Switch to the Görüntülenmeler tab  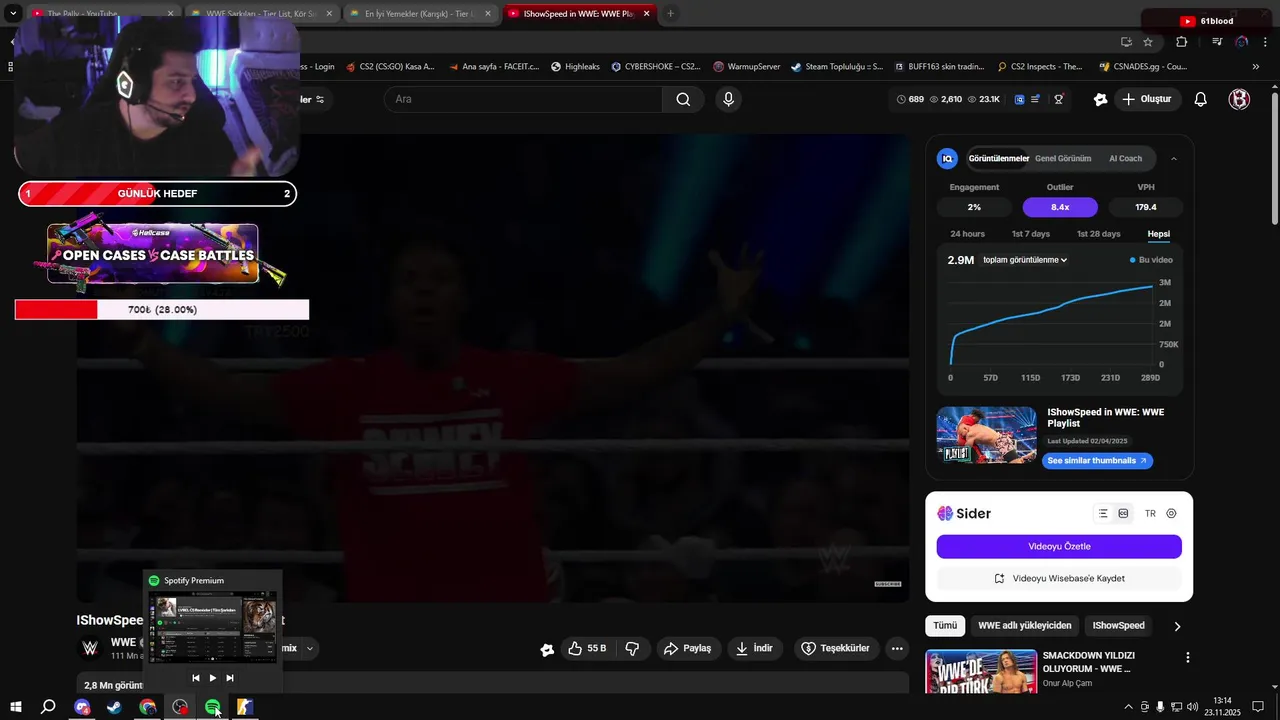pyautogui.click(x=999, y=158)
